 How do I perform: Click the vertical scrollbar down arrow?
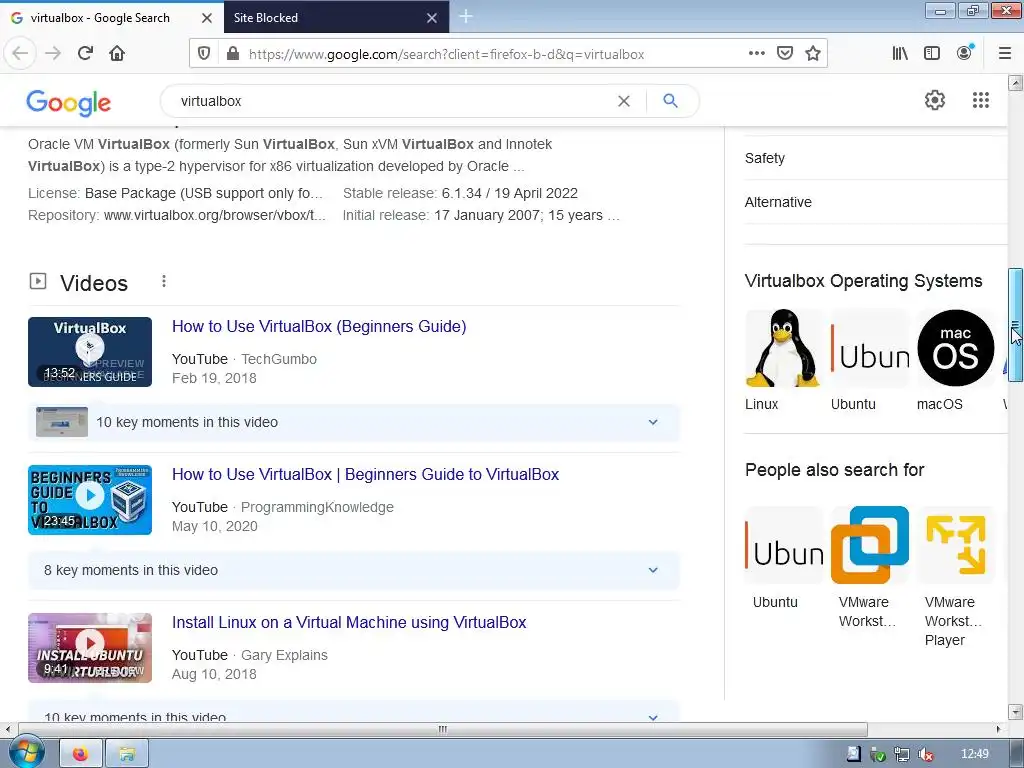tap(1015, 712)
